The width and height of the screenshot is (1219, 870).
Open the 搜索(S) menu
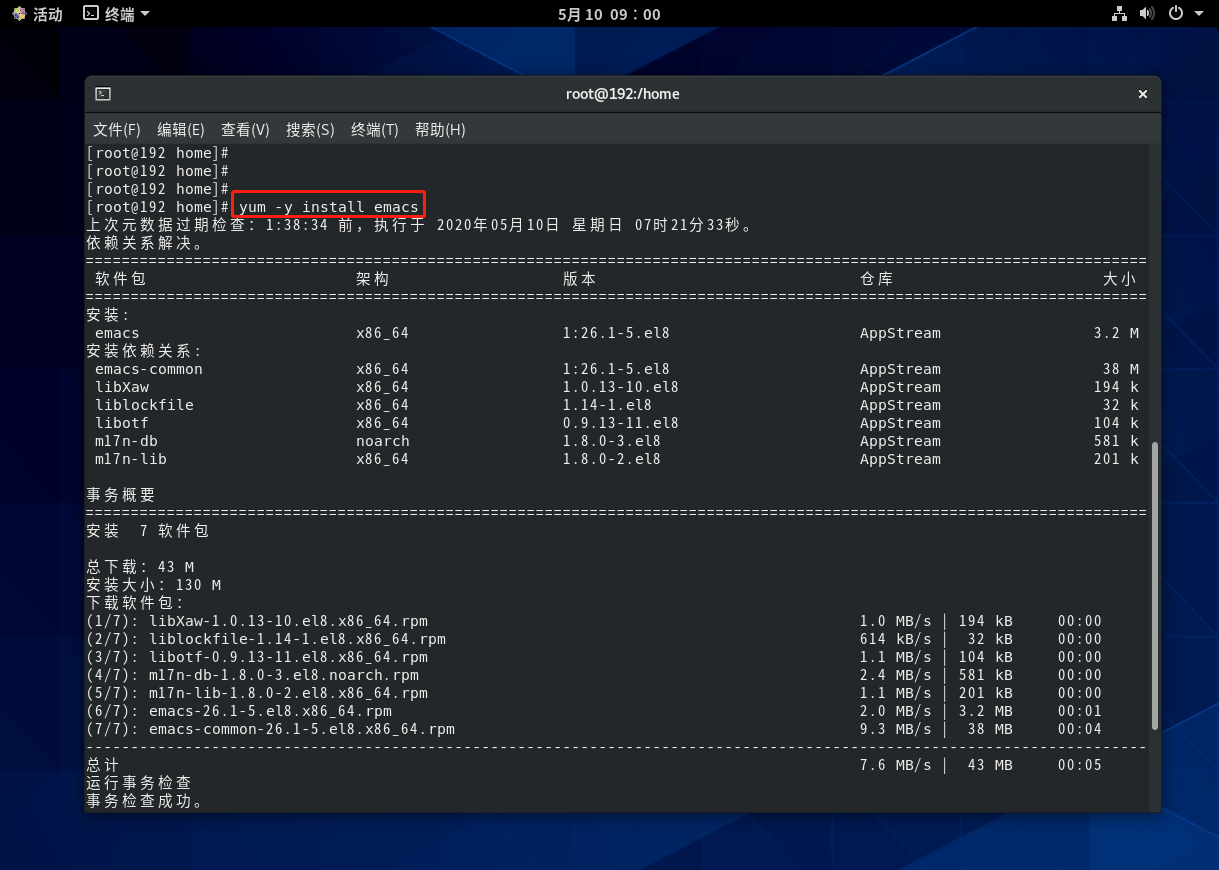click(x=310, y=130)
